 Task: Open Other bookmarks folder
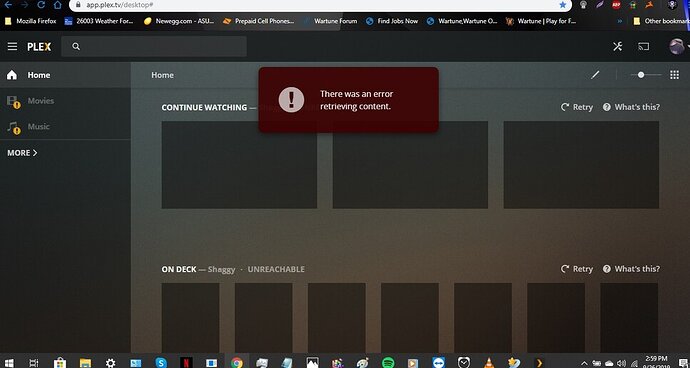point(661,21)
